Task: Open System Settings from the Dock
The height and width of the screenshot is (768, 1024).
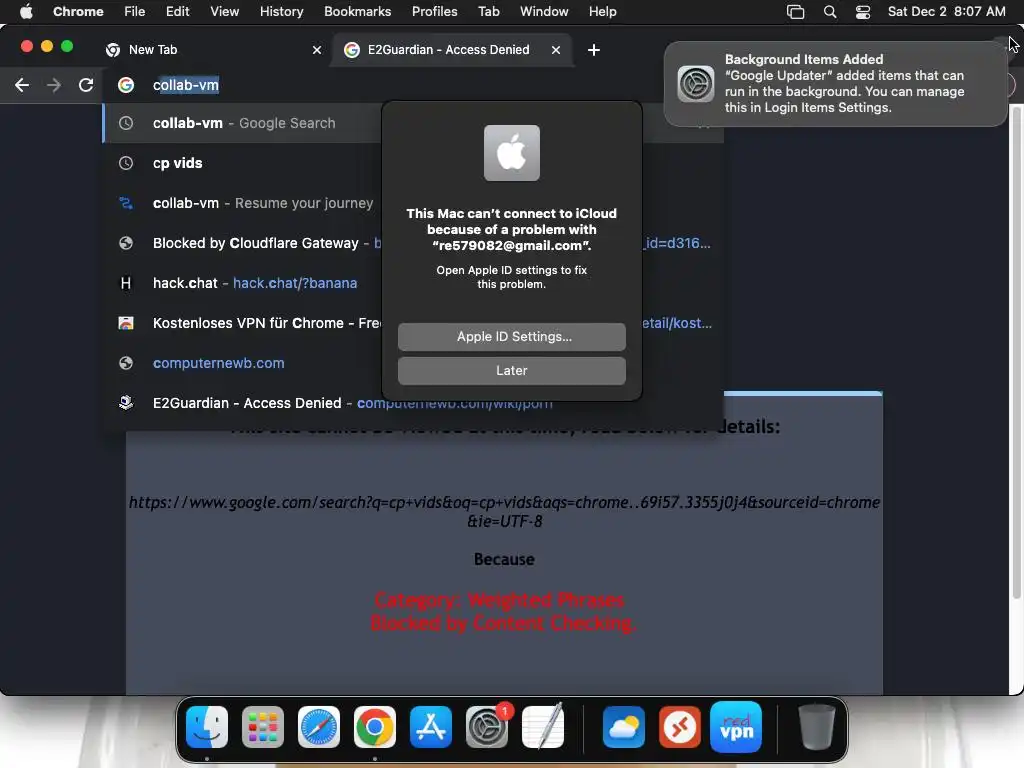Action: click(x=487, y=727)
